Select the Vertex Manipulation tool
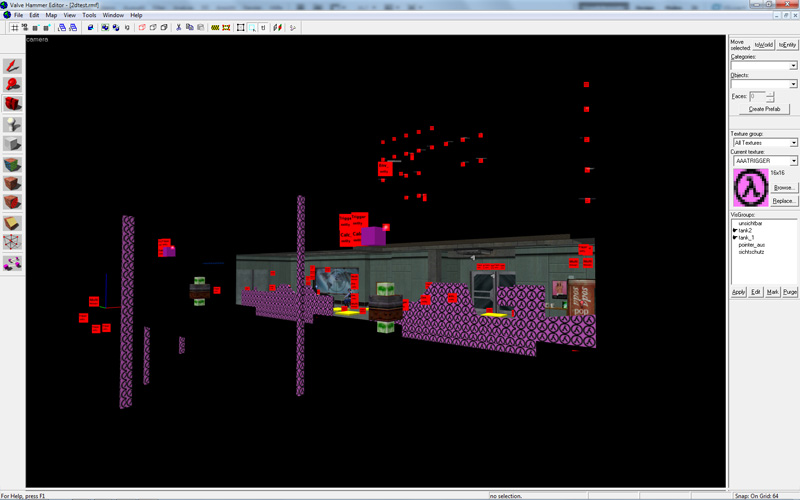Image resolution: width=800 pixels, height=500 pixels. coord(12,242)
